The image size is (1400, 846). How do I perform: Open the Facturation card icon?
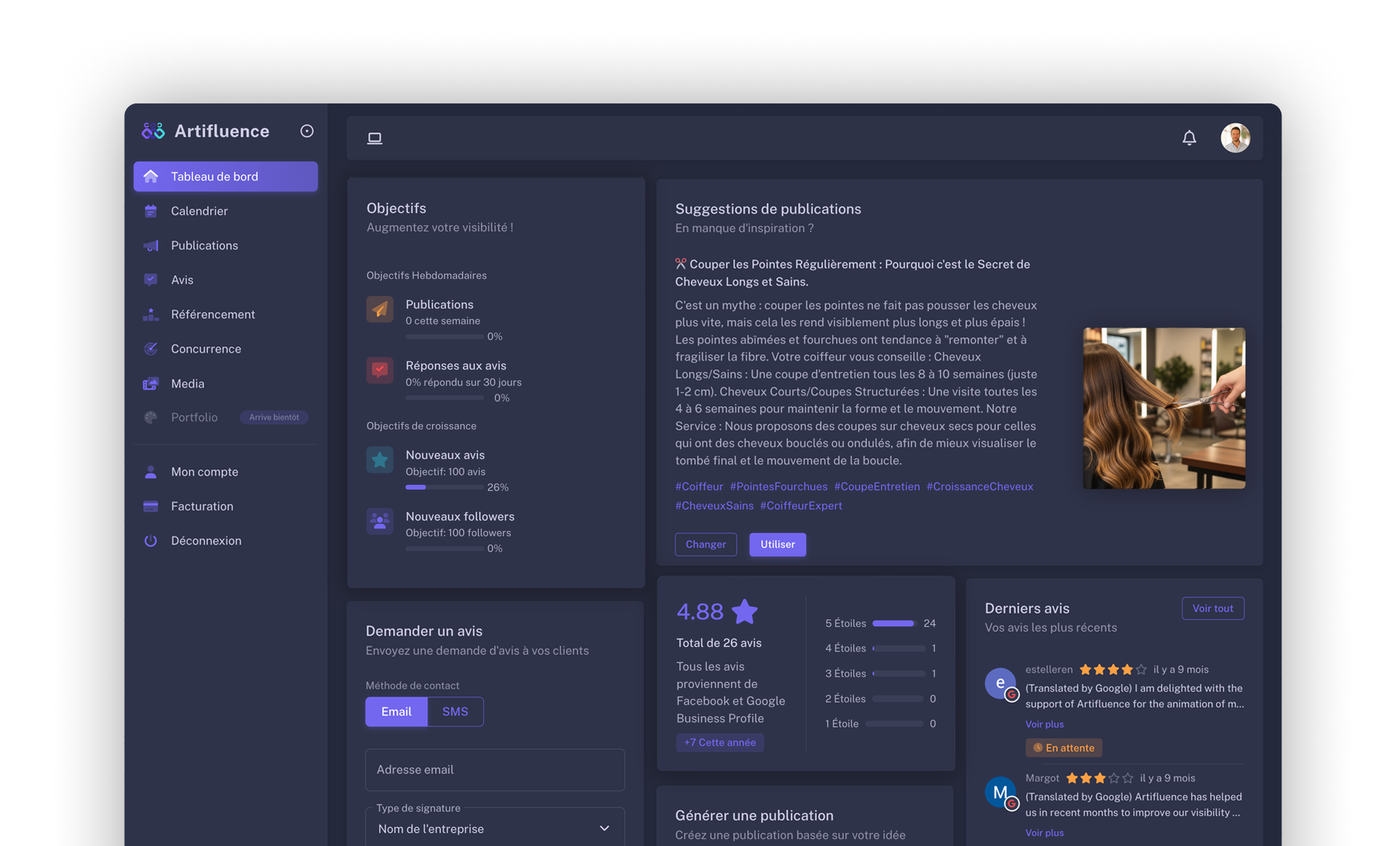[151, 505]
